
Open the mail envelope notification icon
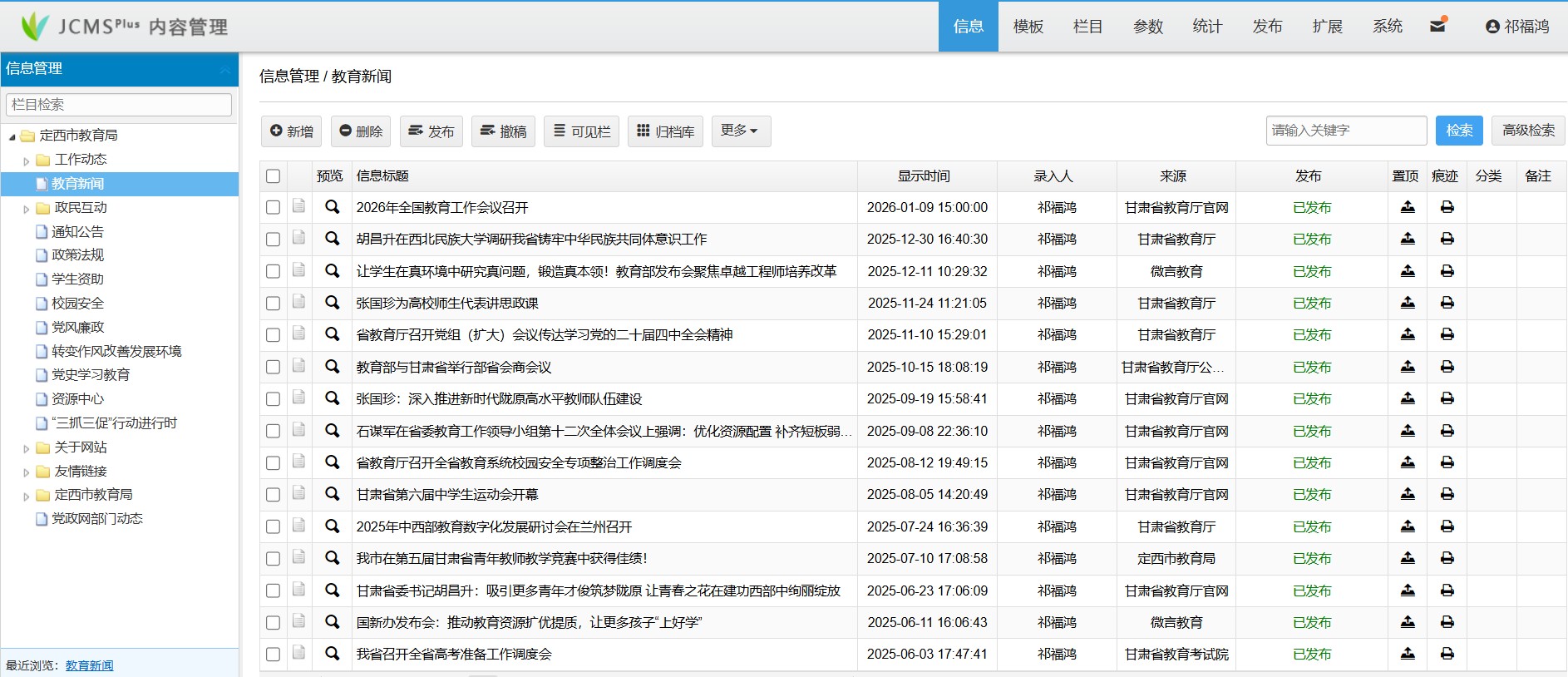point(1437,26)
